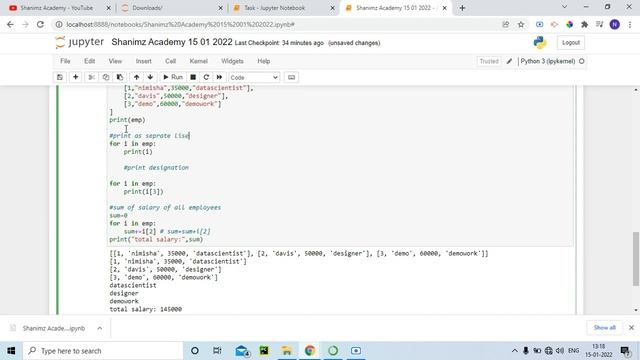
Task: Share this page via the address bar icon
Action: (x=506, y=24)
